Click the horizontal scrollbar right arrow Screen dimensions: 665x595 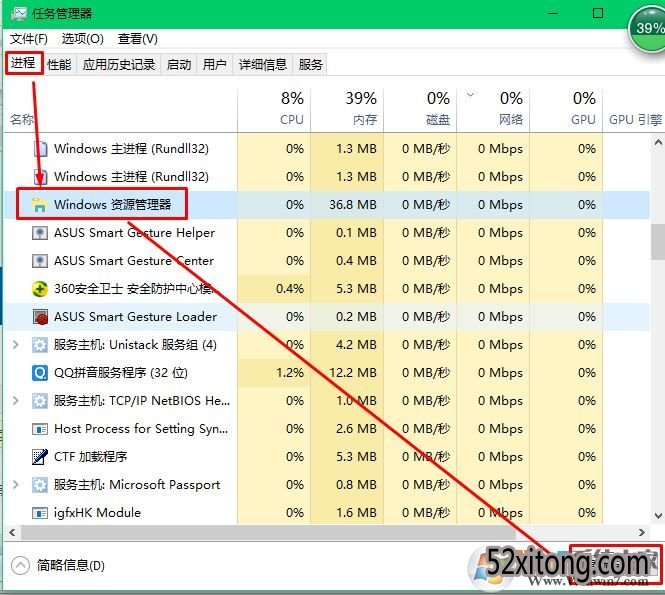pyautogui.click(x=641, y=532)
